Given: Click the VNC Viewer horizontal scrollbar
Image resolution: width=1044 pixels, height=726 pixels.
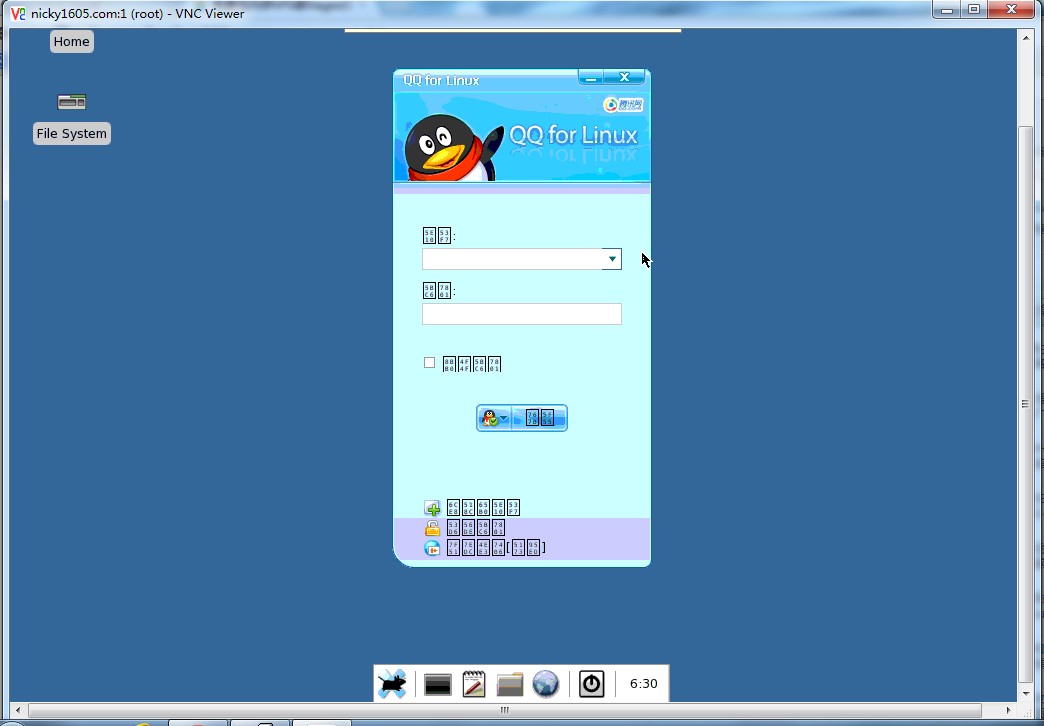Looking at the screenshot, I should tap(505, 710).
